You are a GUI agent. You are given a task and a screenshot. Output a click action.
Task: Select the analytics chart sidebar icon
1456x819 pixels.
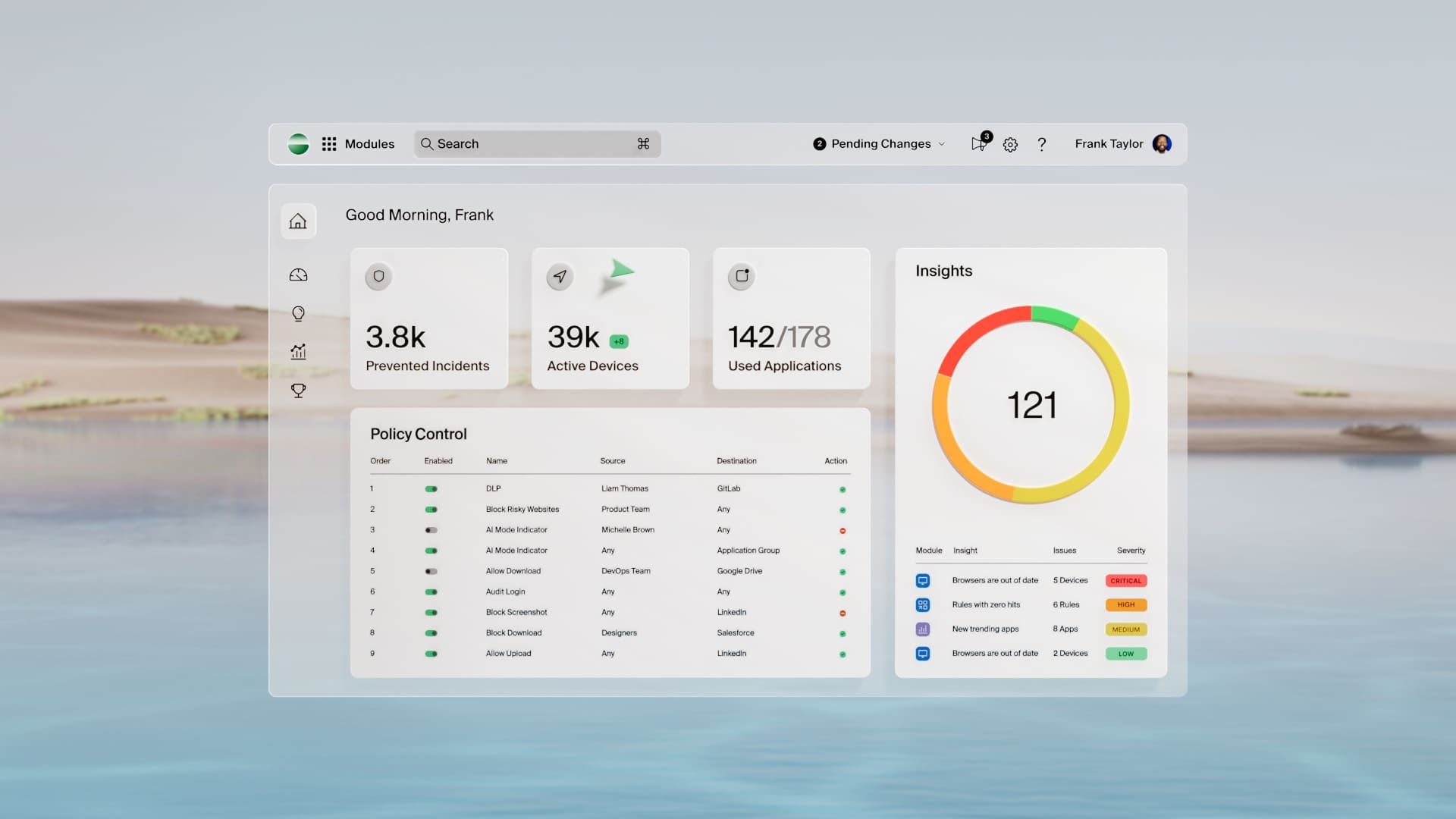click(298, 352)
